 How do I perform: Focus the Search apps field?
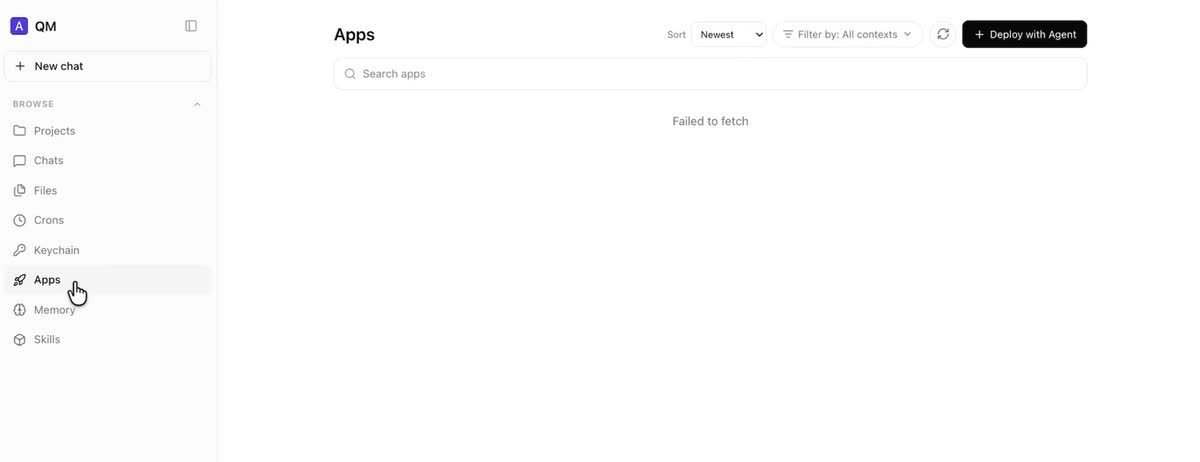(710, 74)
